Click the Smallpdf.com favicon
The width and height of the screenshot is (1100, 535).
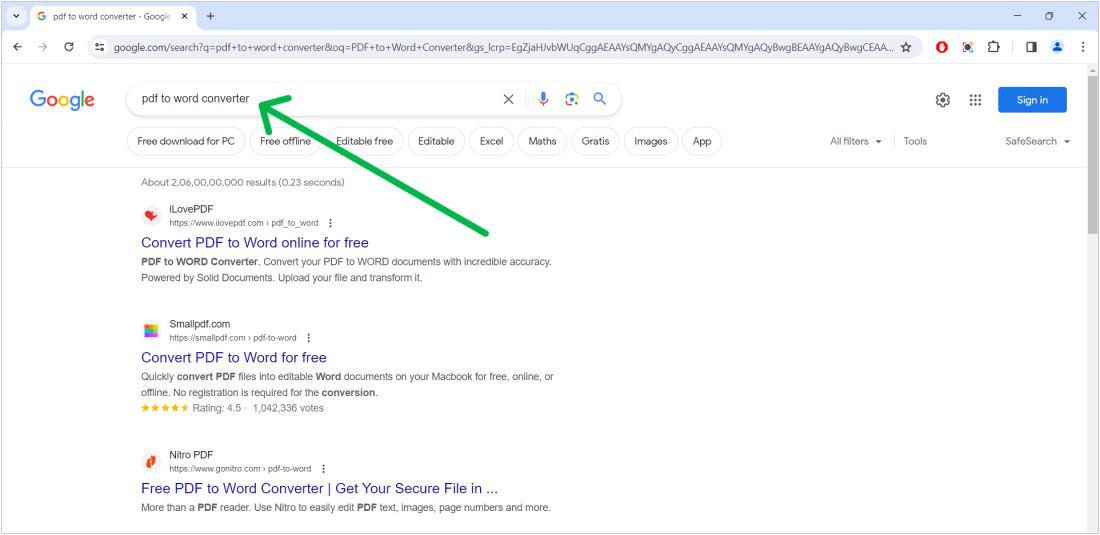pos(151,330)
